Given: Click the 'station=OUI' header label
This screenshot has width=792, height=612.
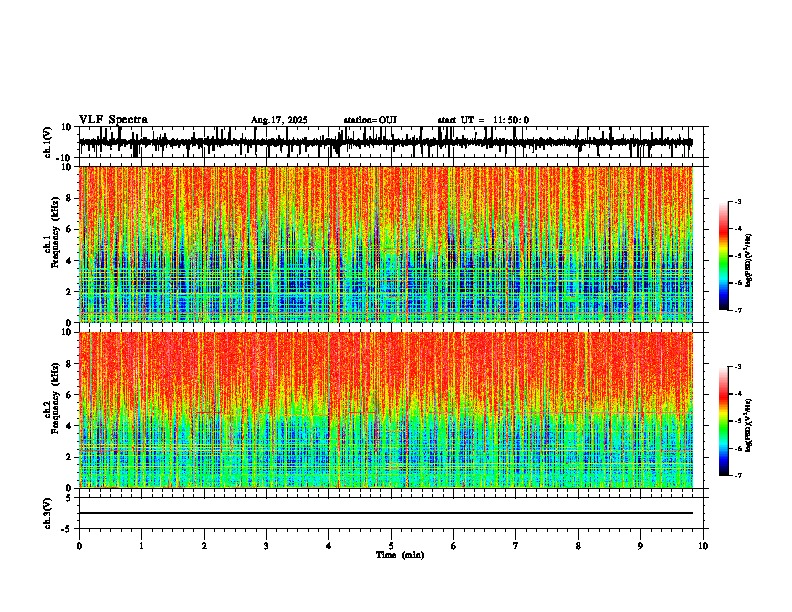Looking at the screenshot, I should click(x=370, y=120).
